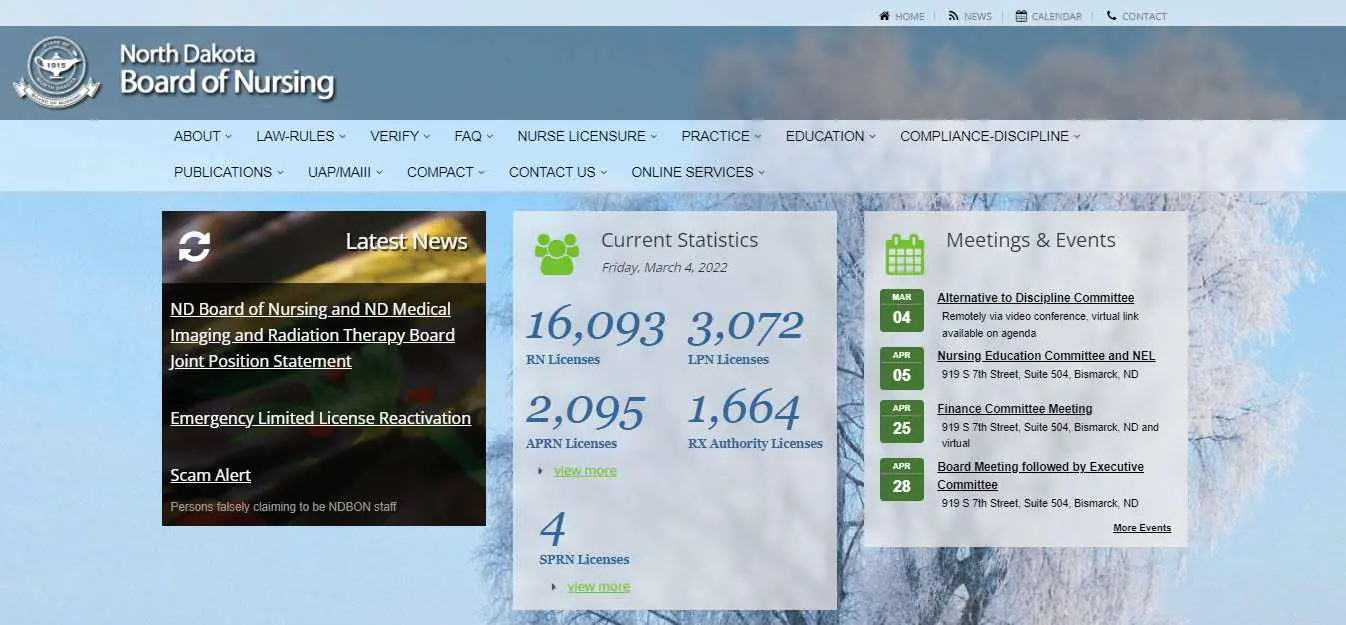Click the phone icon beside CONTACT
The height and width of the screenshot is (625, 1346).
pyautogui.click(x=1112, y=16)
